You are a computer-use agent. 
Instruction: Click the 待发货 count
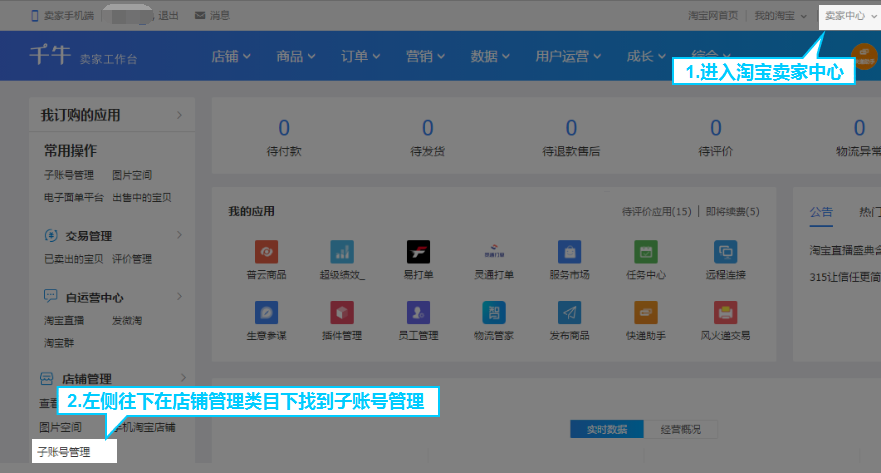(428, 128)
